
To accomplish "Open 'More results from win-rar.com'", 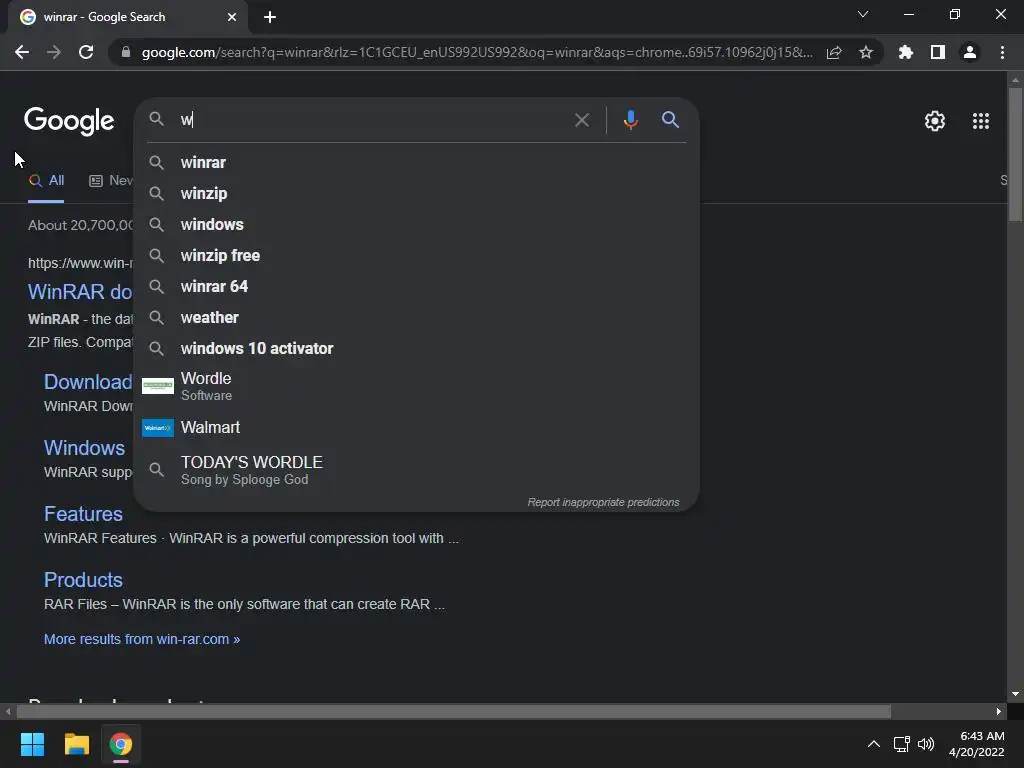I will (x=142, y=639).
